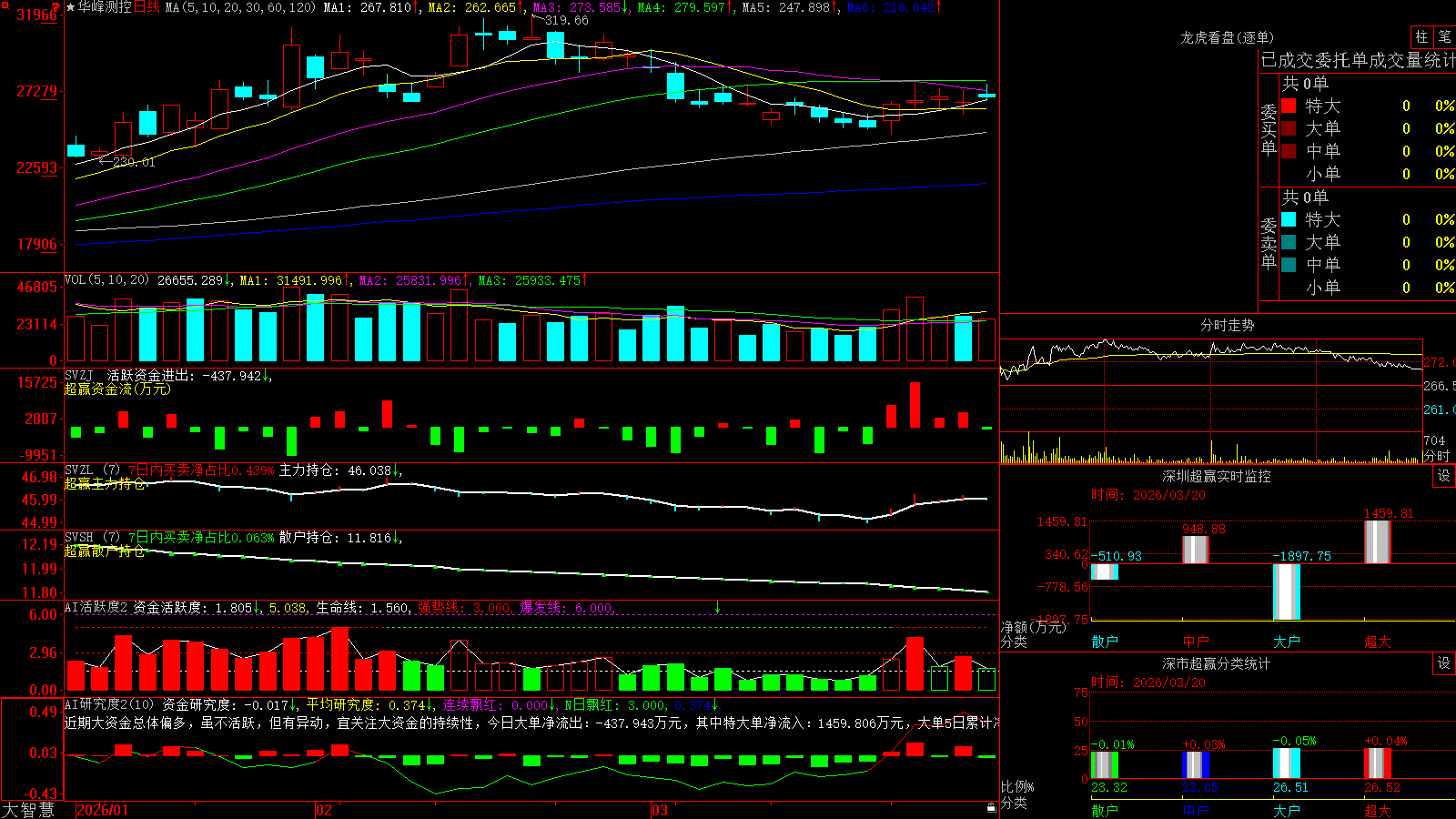
Task: Click the 31966 price axis label
Action: (36, 15)
